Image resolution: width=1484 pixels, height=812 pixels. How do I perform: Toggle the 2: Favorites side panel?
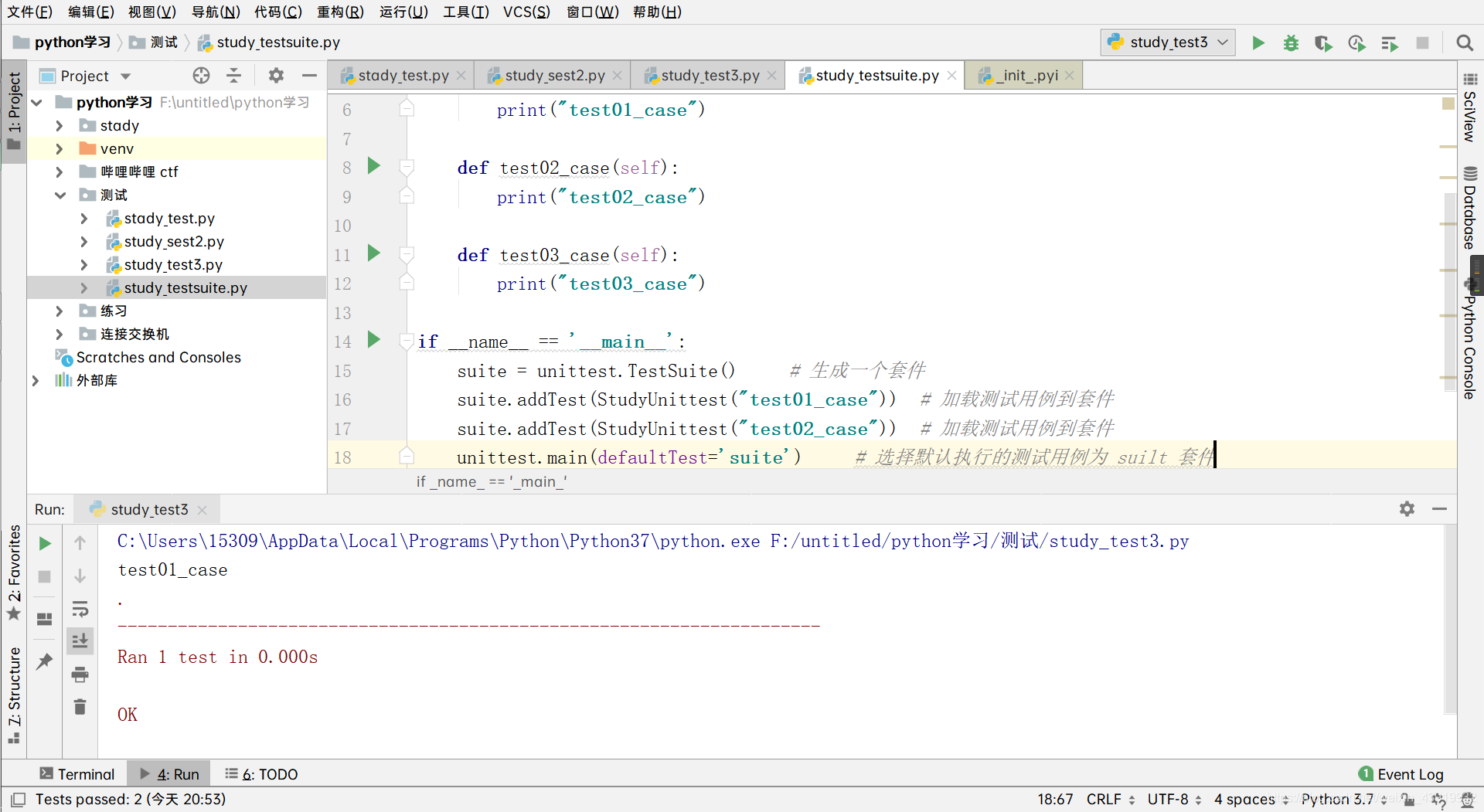pyautogui.click(x=14, y=572)
